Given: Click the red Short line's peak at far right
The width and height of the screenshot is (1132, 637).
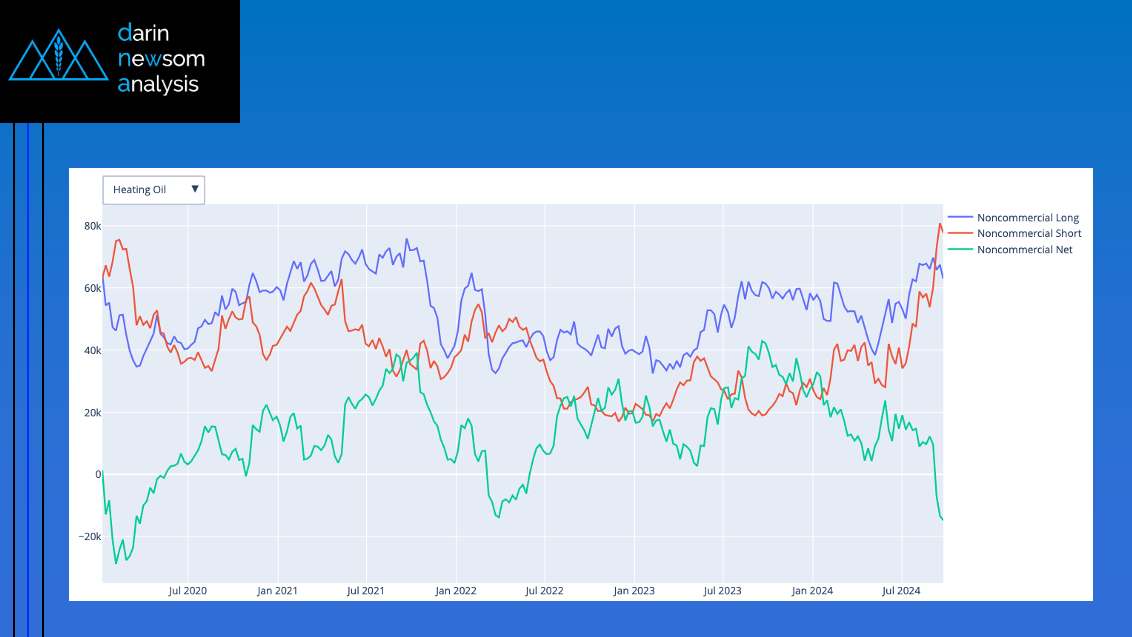Looking at the screenshot, I should pos(940,224).
